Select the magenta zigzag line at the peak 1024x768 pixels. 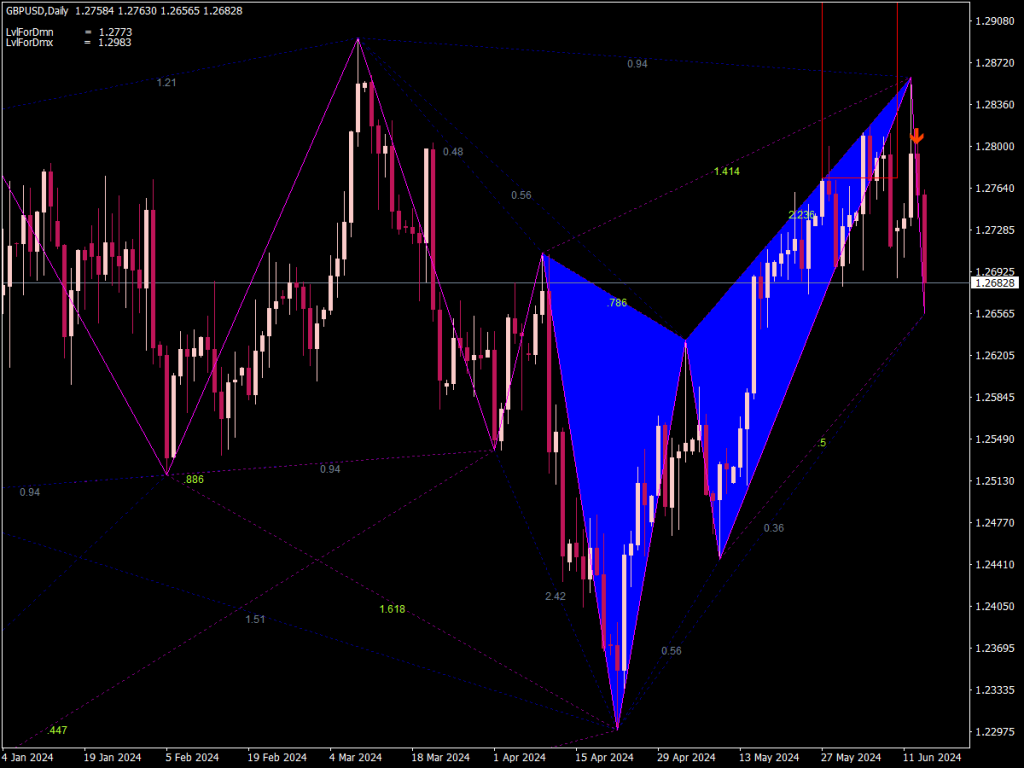pos(358,38)
